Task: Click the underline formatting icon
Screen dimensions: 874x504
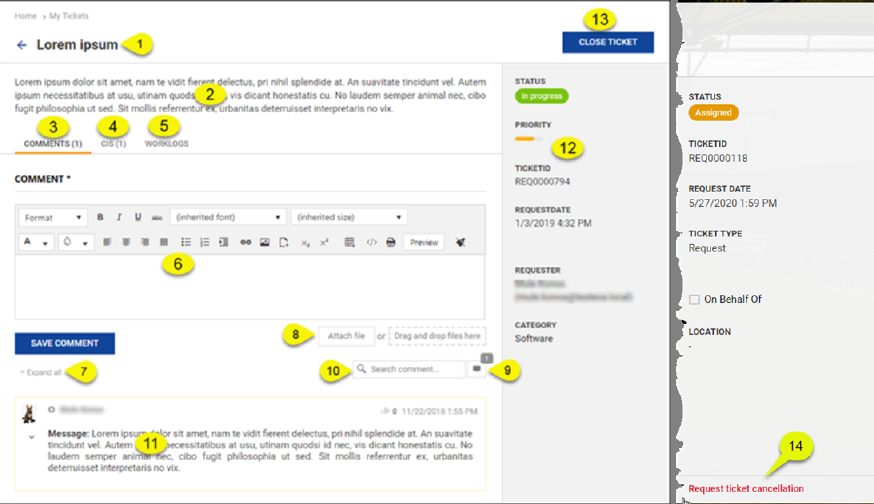Action: coord(137,217)
